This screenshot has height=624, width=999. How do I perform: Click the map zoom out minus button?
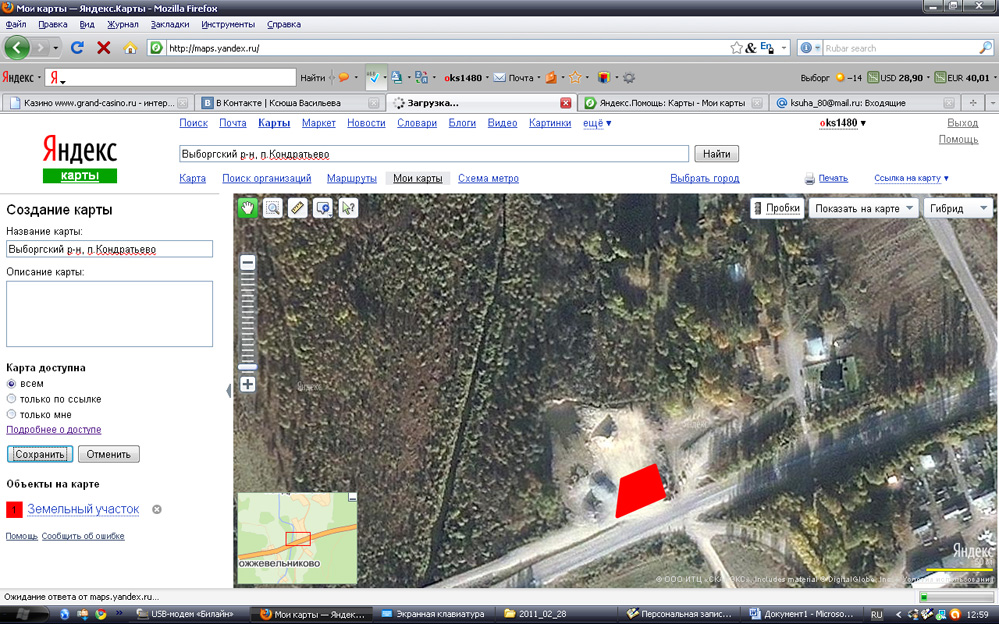247,262
